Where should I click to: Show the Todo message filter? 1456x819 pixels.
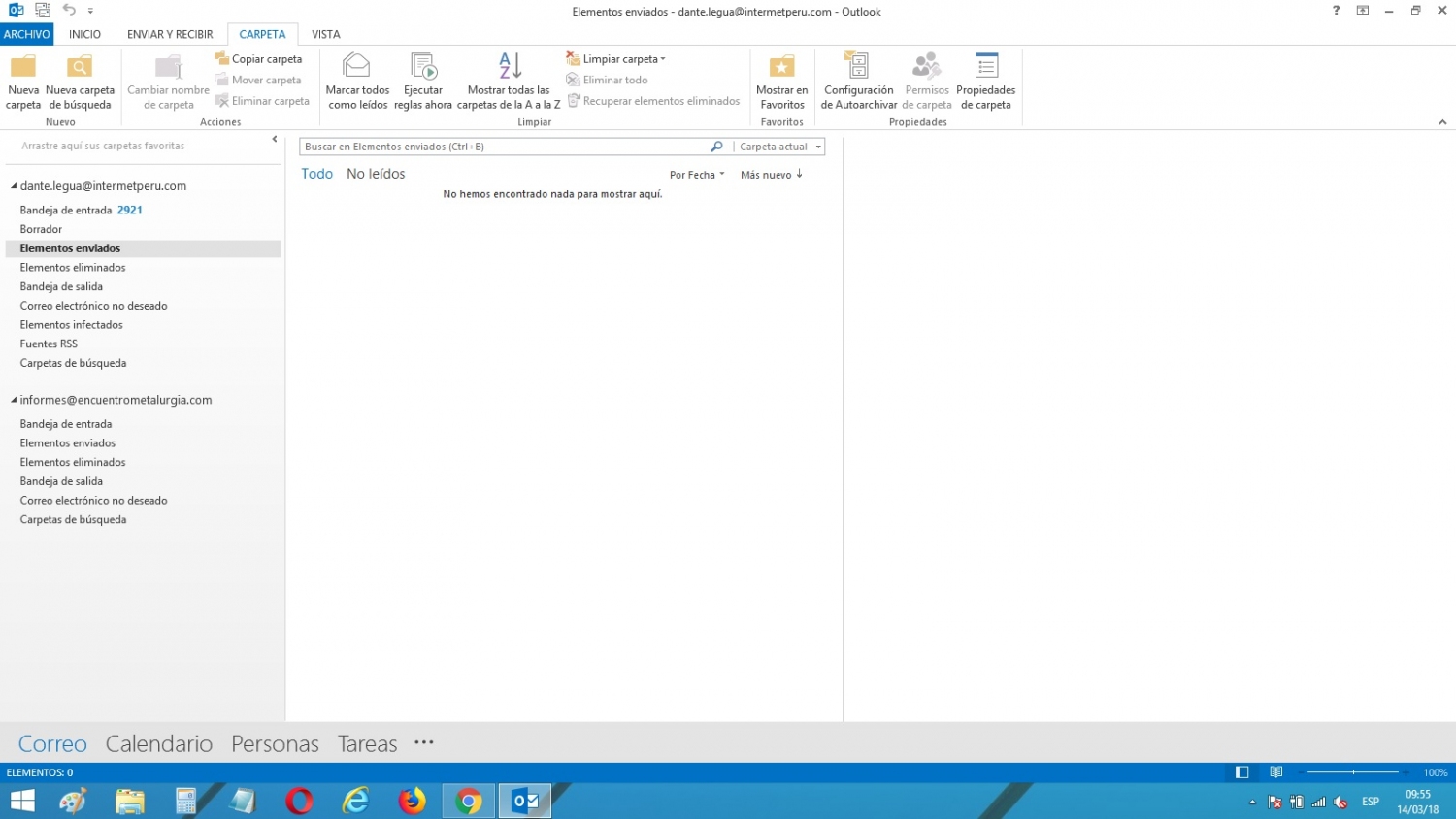pos(316,174)
